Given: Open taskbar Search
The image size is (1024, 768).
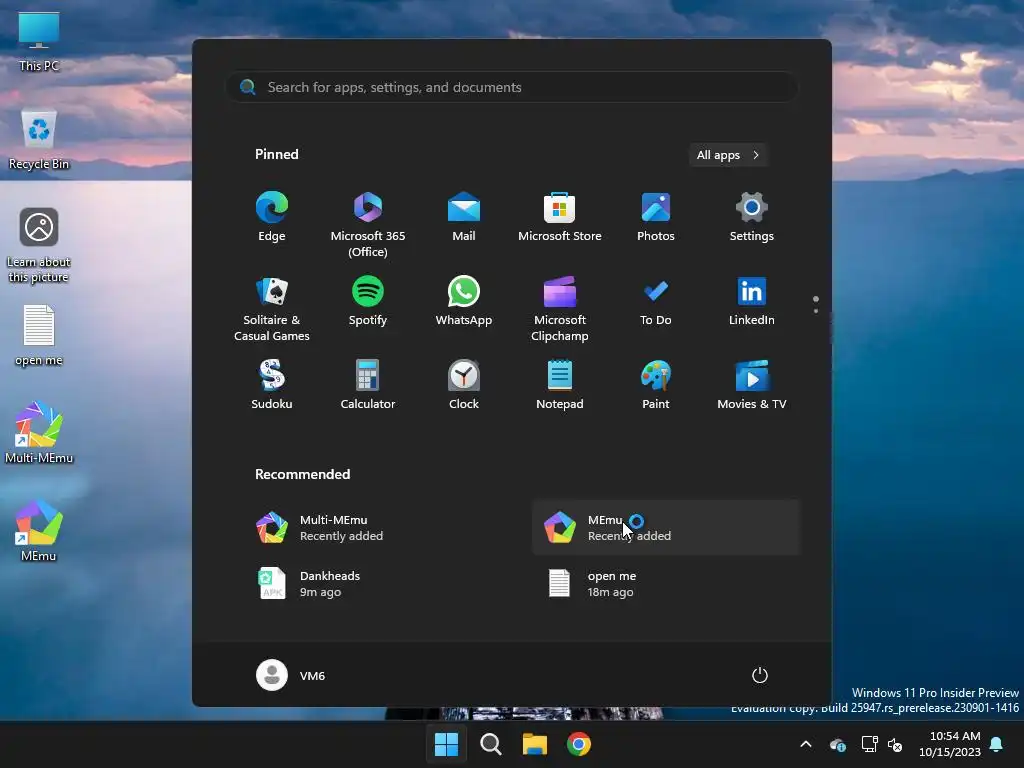Looking at the screenshot, I should 490,744.
